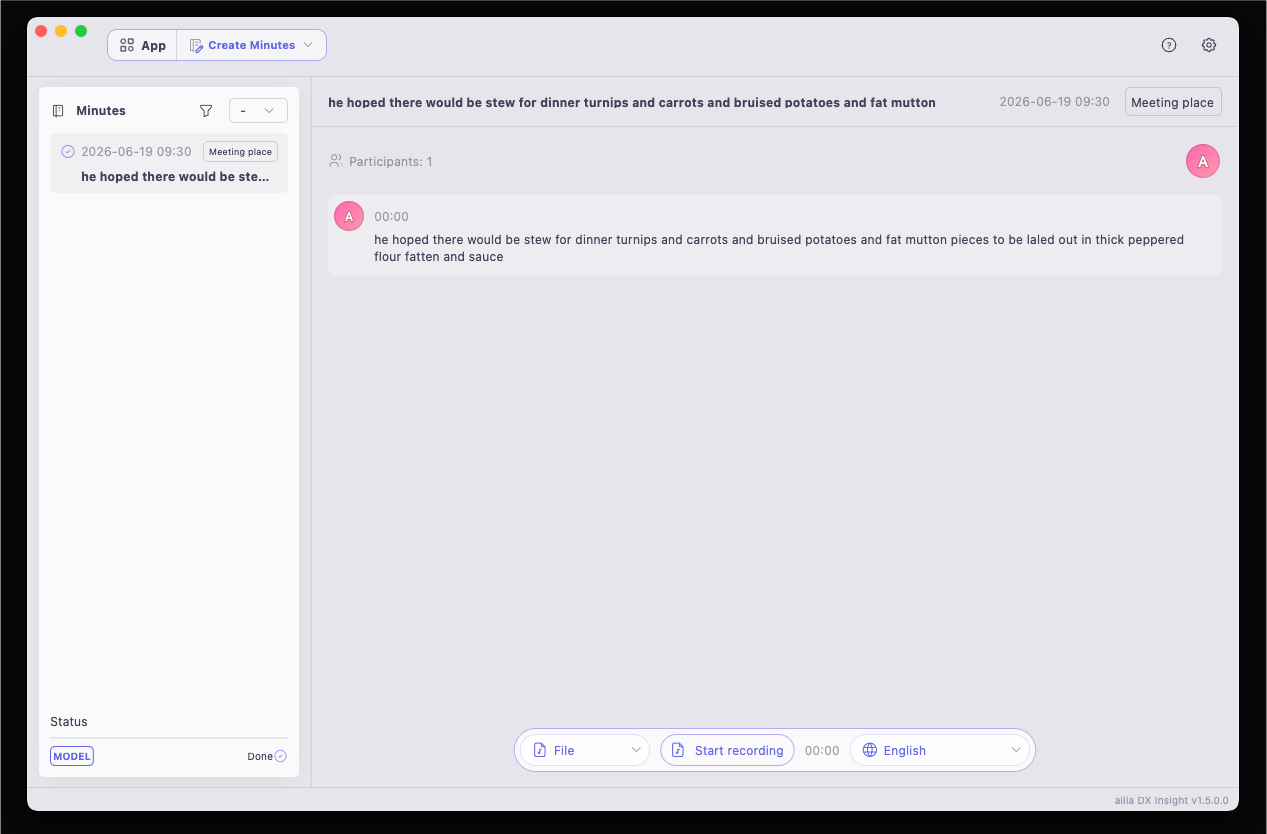1267x834 pixels.
Task: Click the participants people icon
Action: pyautogui.click(x=336, y=161)
